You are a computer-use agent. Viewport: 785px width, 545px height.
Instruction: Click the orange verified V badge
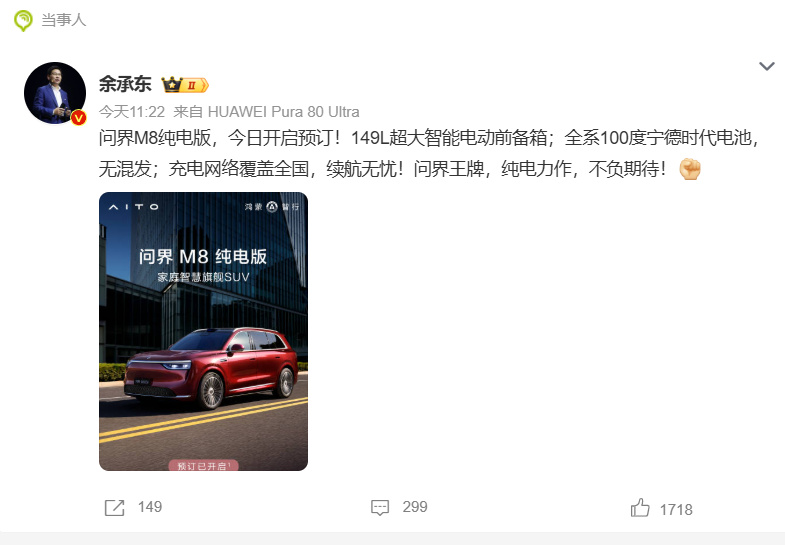click(79, 118)
